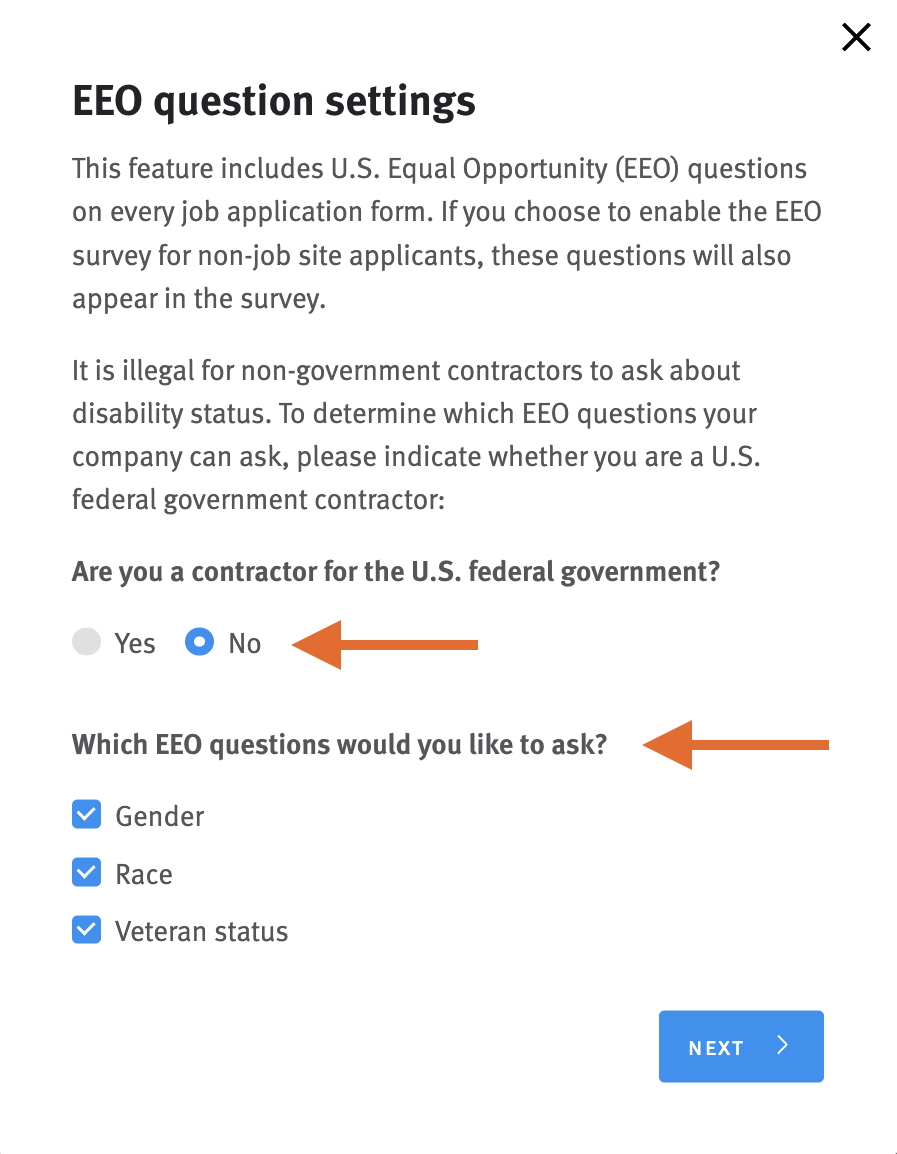Close the EEO question settings dialog
Screen dimensions: 897x1154
856,38
